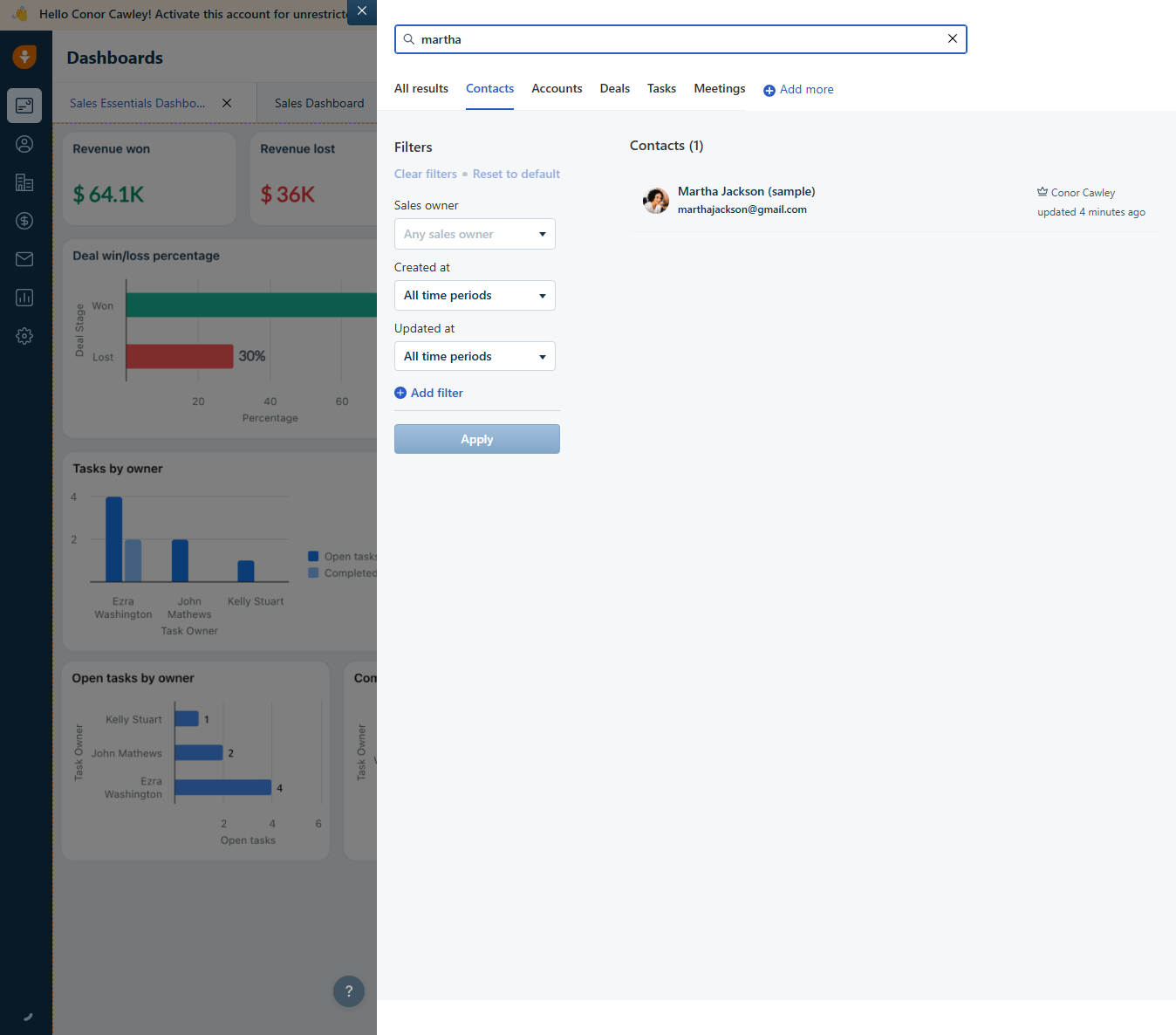Click the Help question mark bubble
Image resolution: width=1176 pixels, height=1035 pixels.
pyautogui.click(x=349, y=991)
